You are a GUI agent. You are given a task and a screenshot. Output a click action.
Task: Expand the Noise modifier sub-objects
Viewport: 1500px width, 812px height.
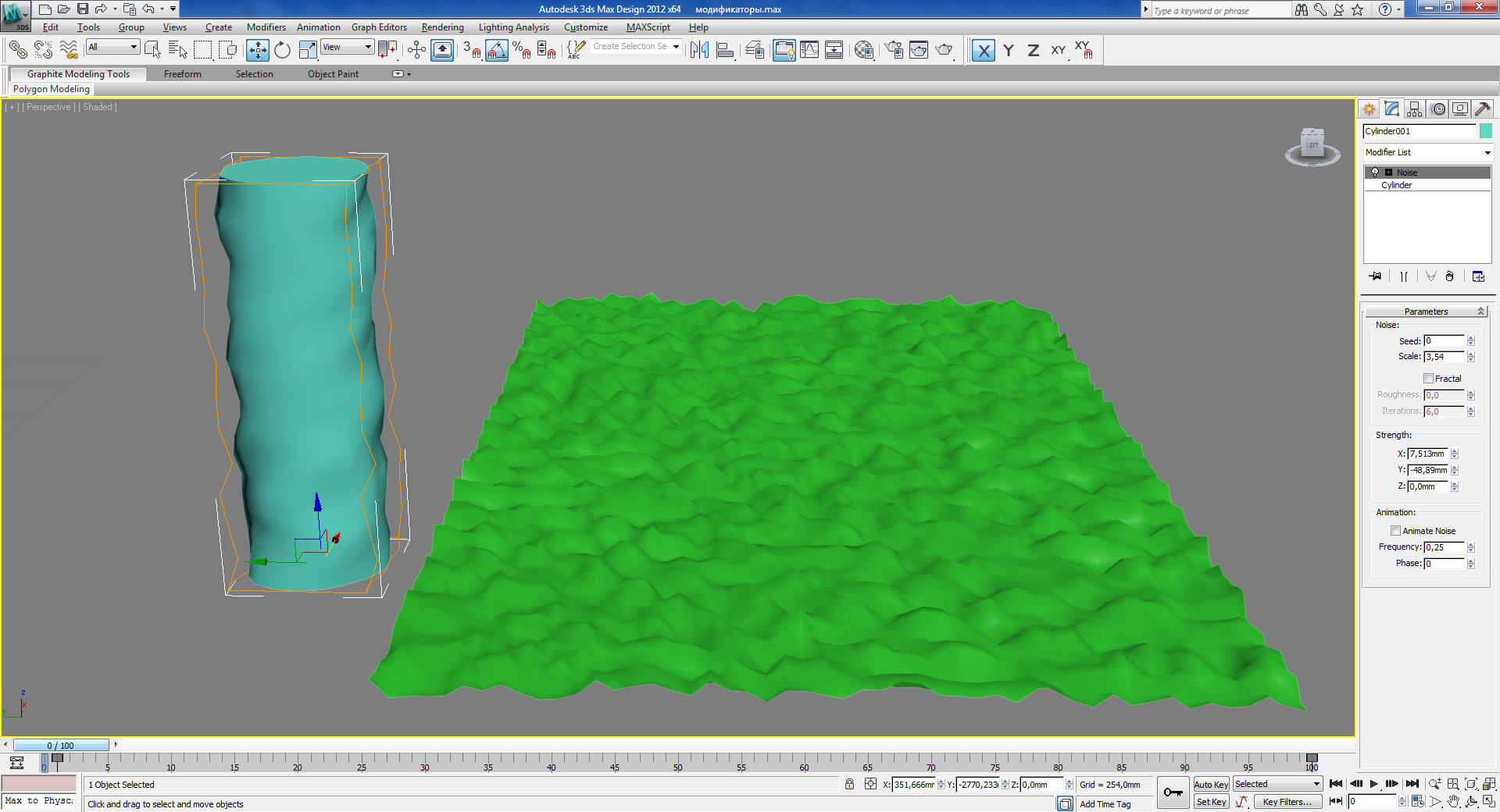click(1389, 173)
